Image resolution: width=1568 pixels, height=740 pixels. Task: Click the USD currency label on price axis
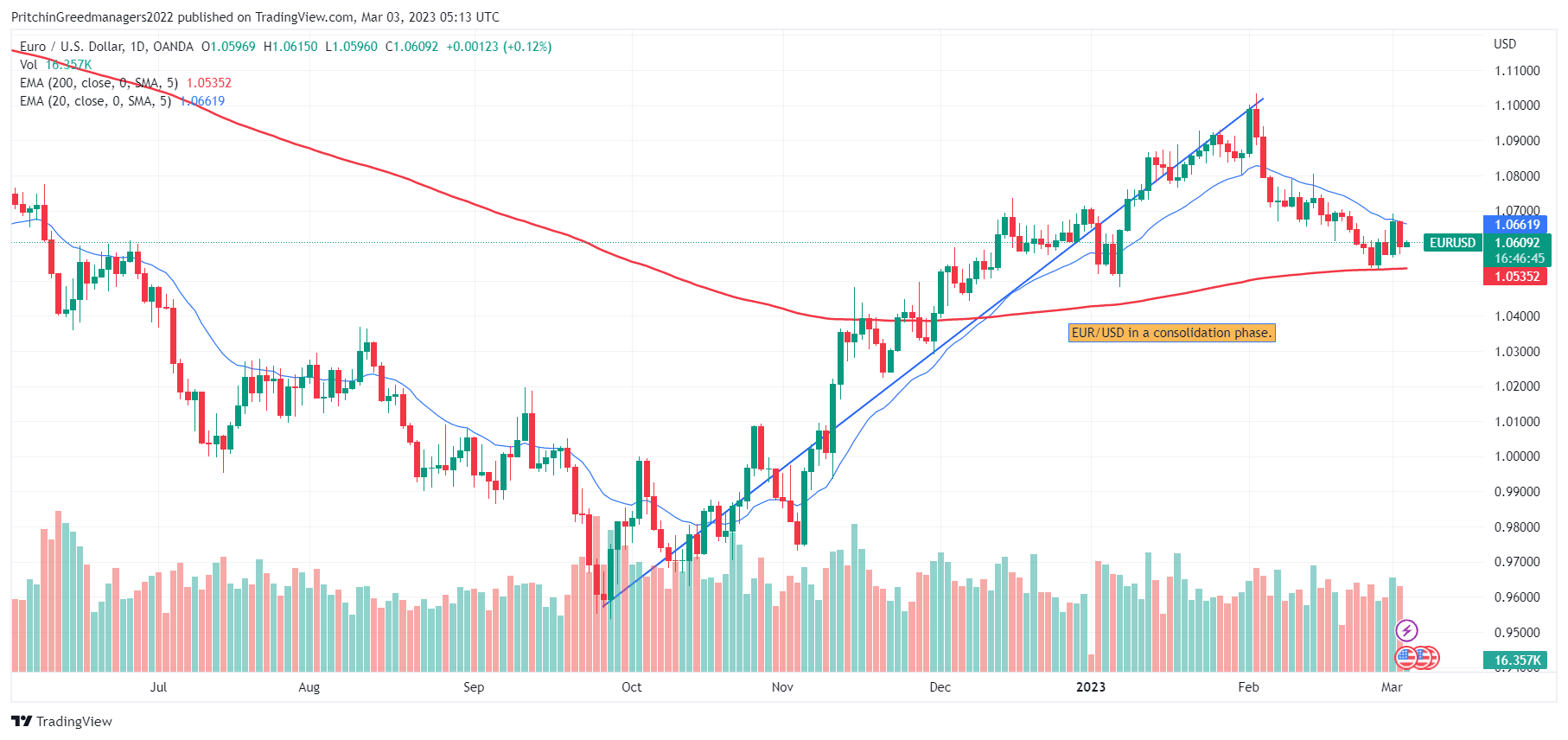(1505, 44)
